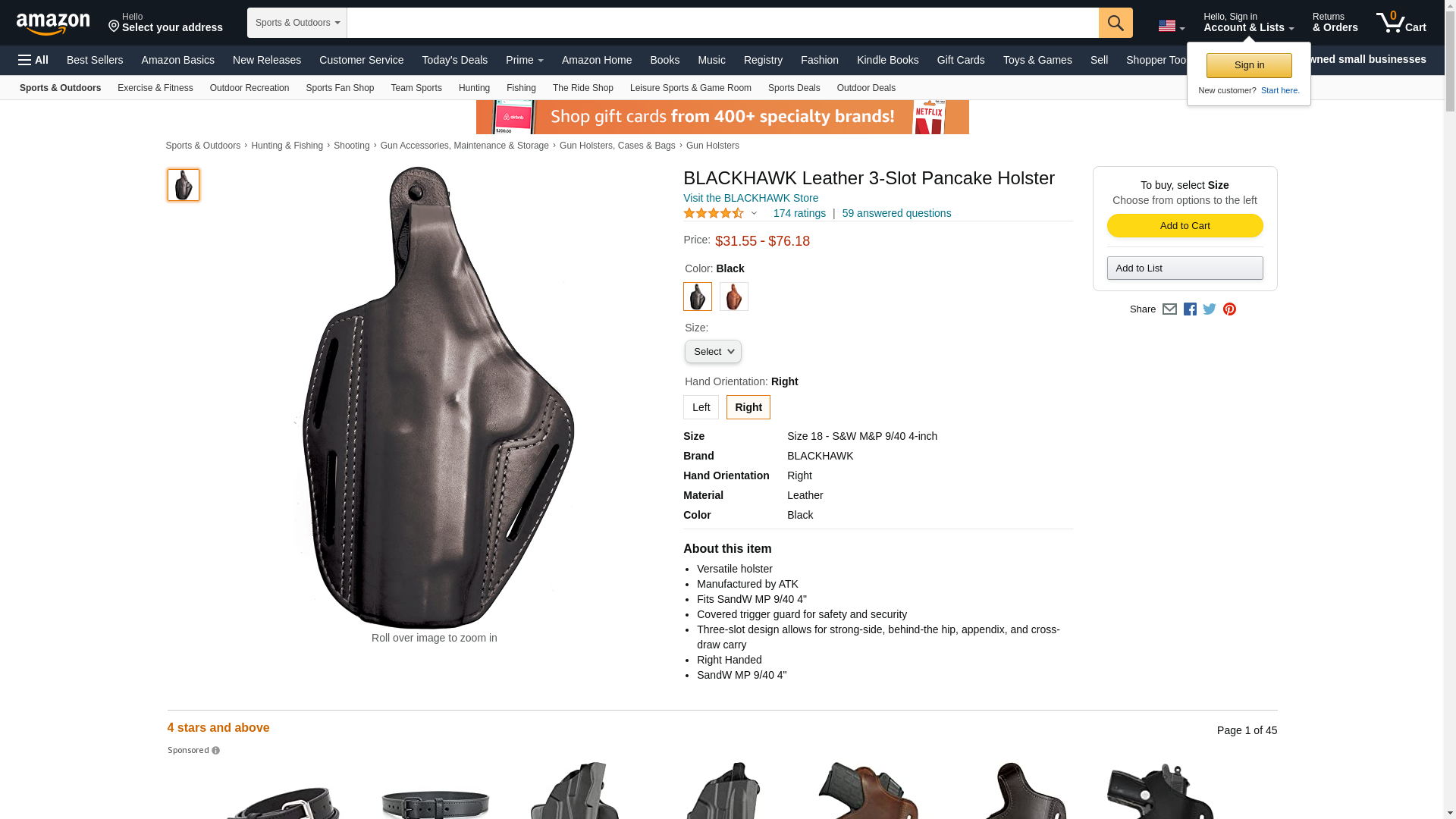1456x819 pixels.
Task: Visit the BLACKHAWK Store link
Action: (751, 198)
